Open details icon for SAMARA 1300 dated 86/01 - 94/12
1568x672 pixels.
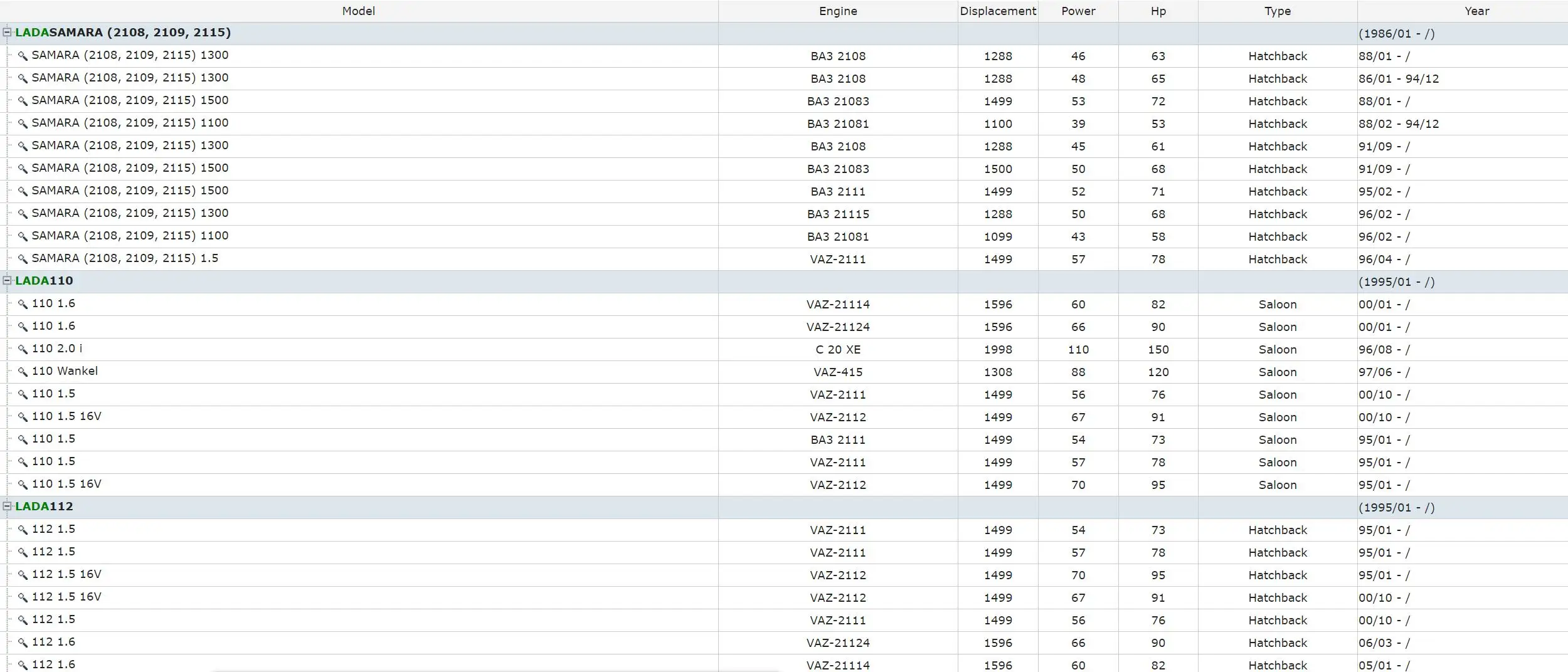pyautogui.click(x=23, y=78)
